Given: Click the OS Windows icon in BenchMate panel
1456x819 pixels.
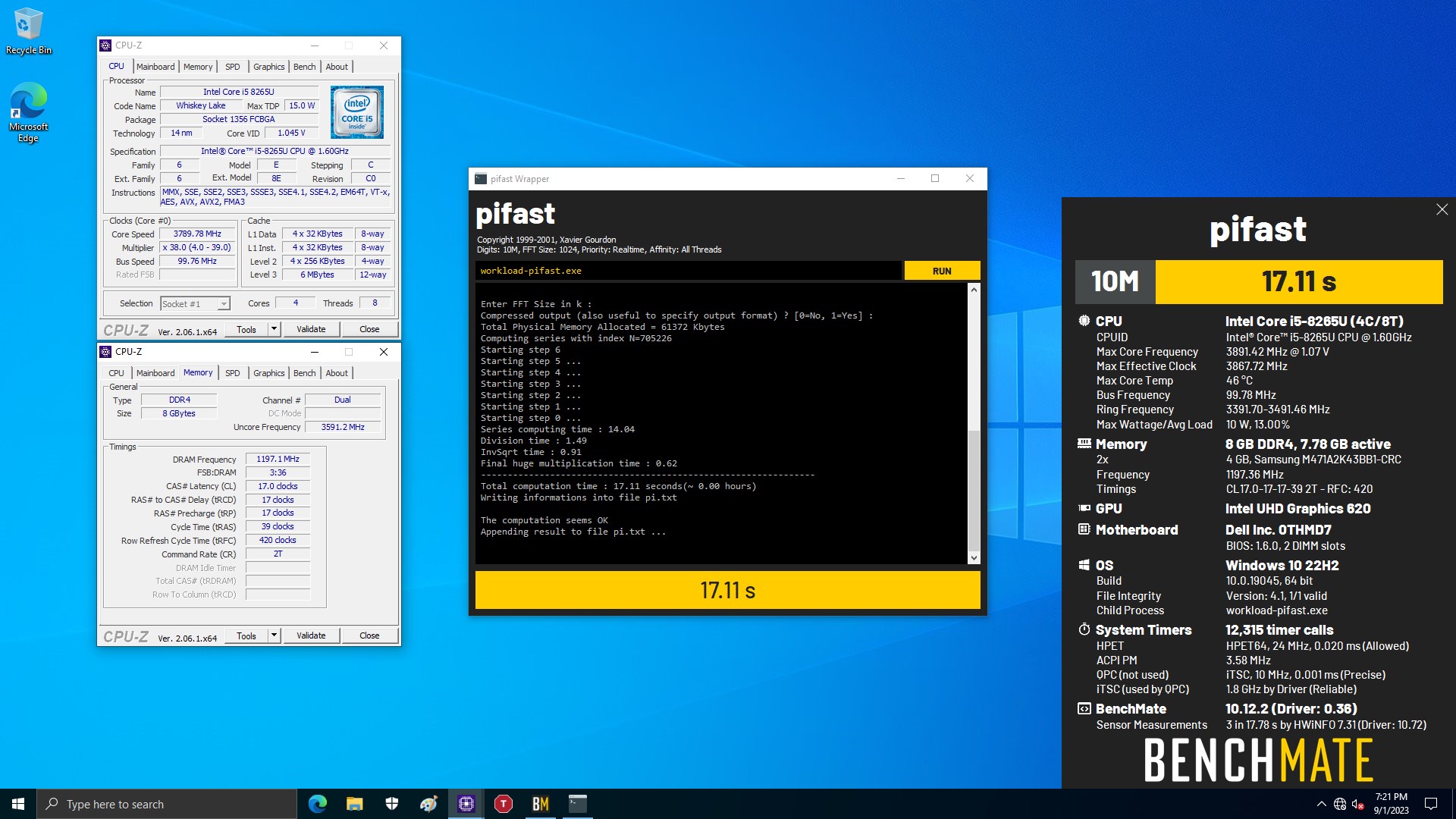Looking at the screenshot, I should point(1084,565).
